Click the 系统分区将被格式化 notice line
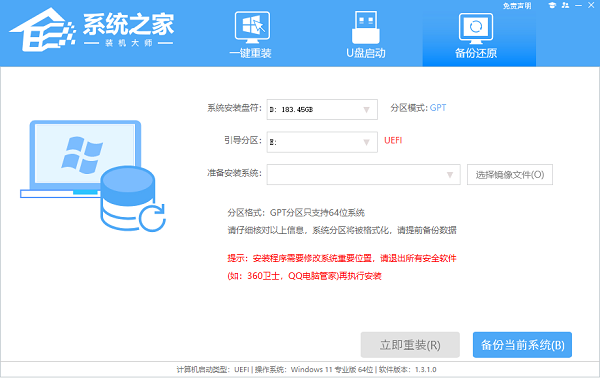This screenshot has height=378, width=600. (x=342, y=230)
